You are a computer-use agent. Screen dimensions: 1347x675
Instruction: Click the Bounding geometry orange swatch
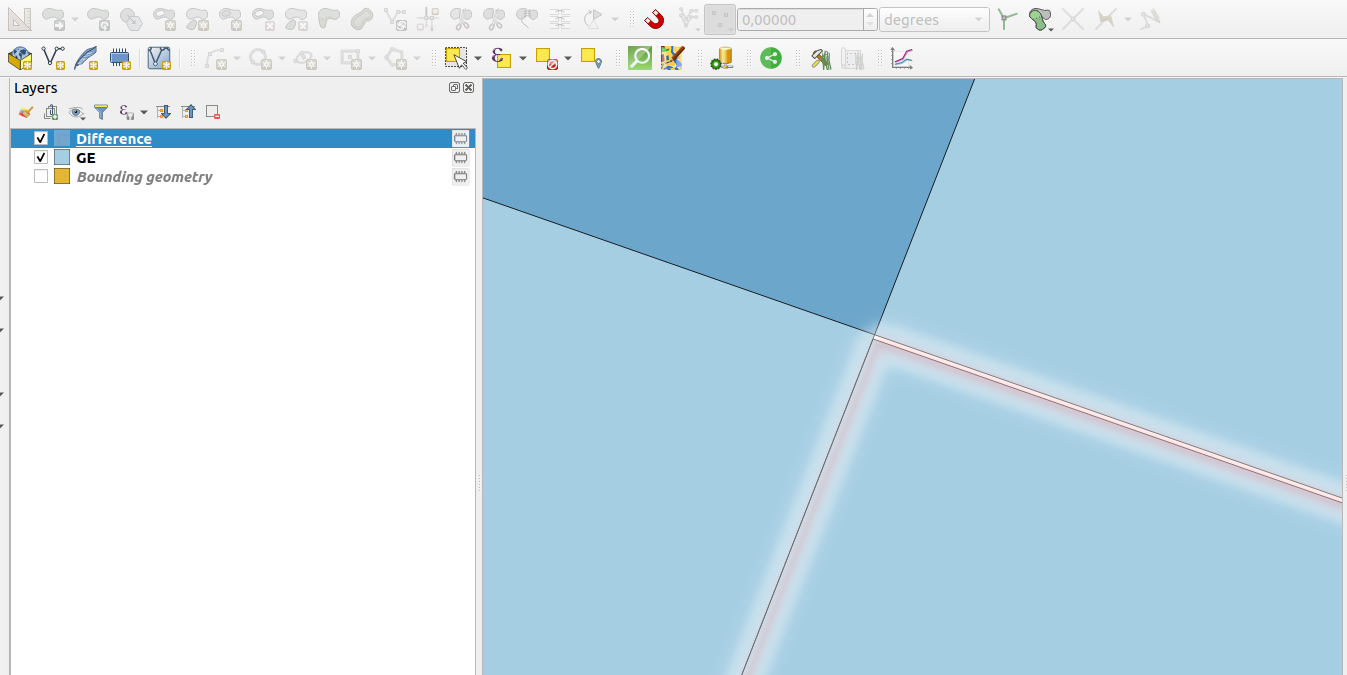62,176
